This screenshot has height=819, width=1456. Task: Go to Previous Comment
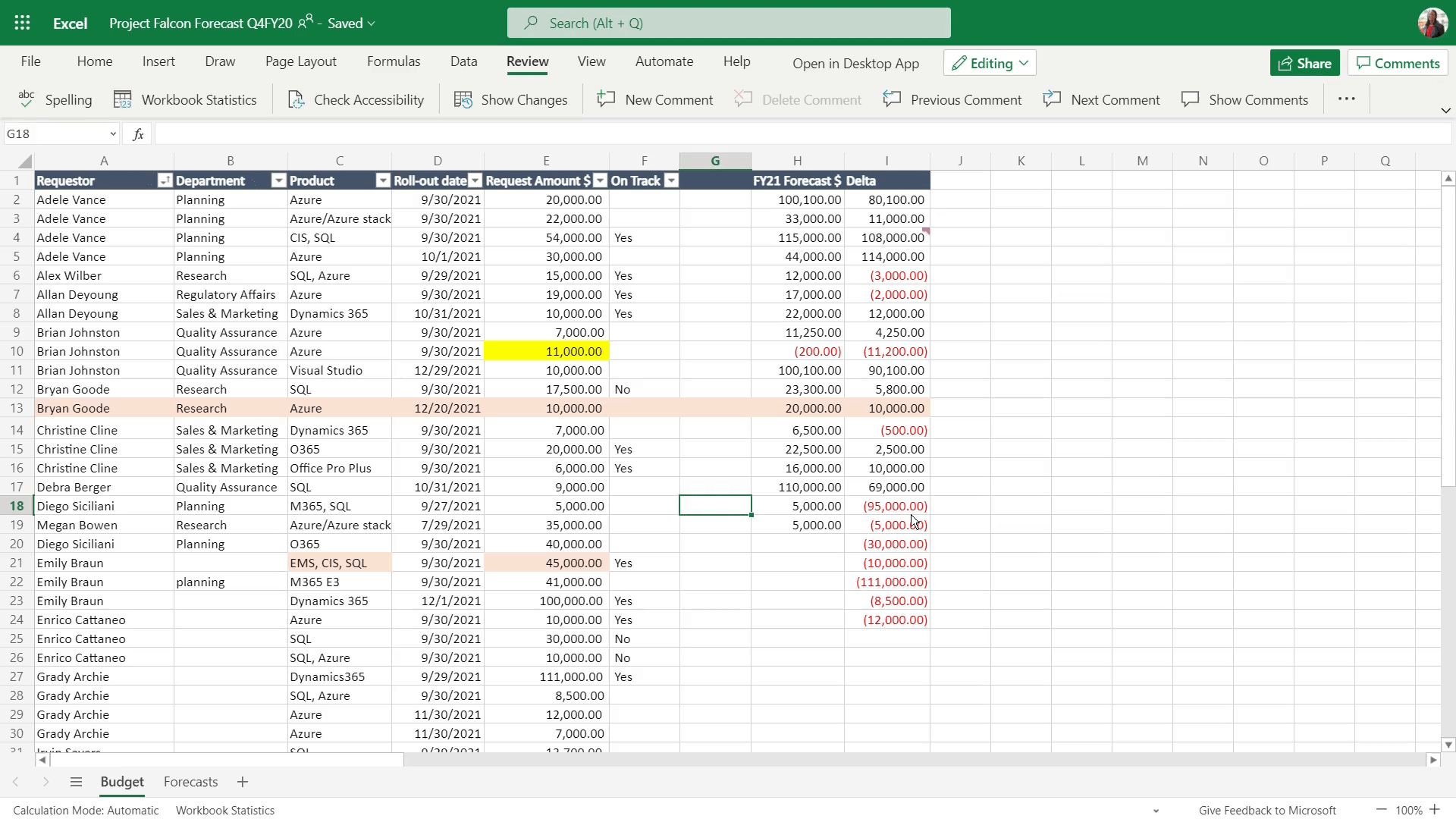pyautogui.click(x=952, y=99)
